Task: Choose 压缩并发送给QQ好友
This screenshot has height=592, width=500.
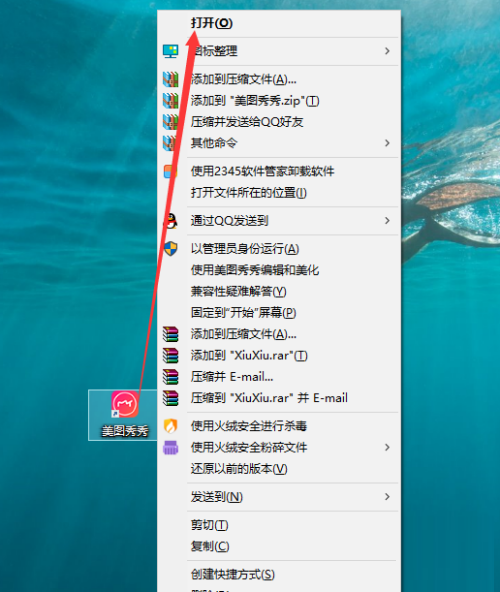Action: tap(247, 122)
